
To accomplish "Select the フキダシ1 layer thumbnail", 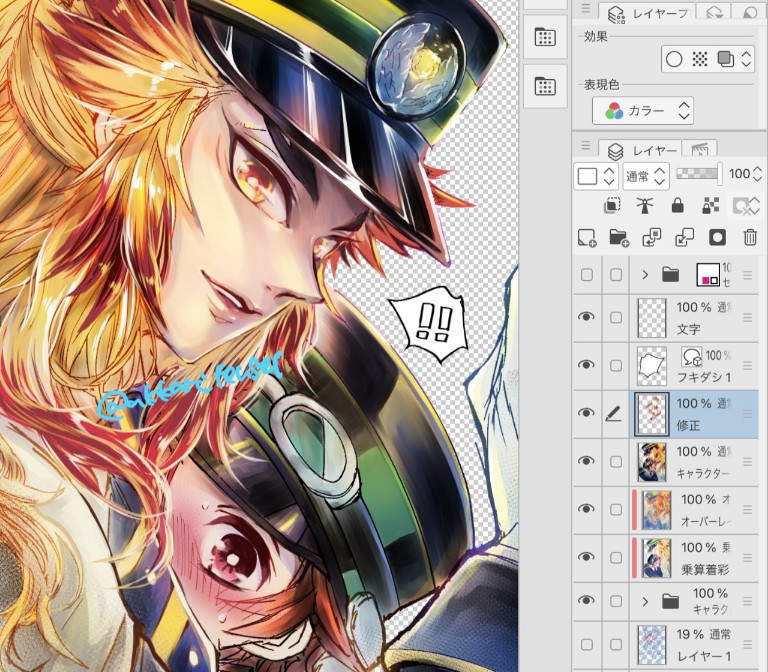I will (652, 366).
